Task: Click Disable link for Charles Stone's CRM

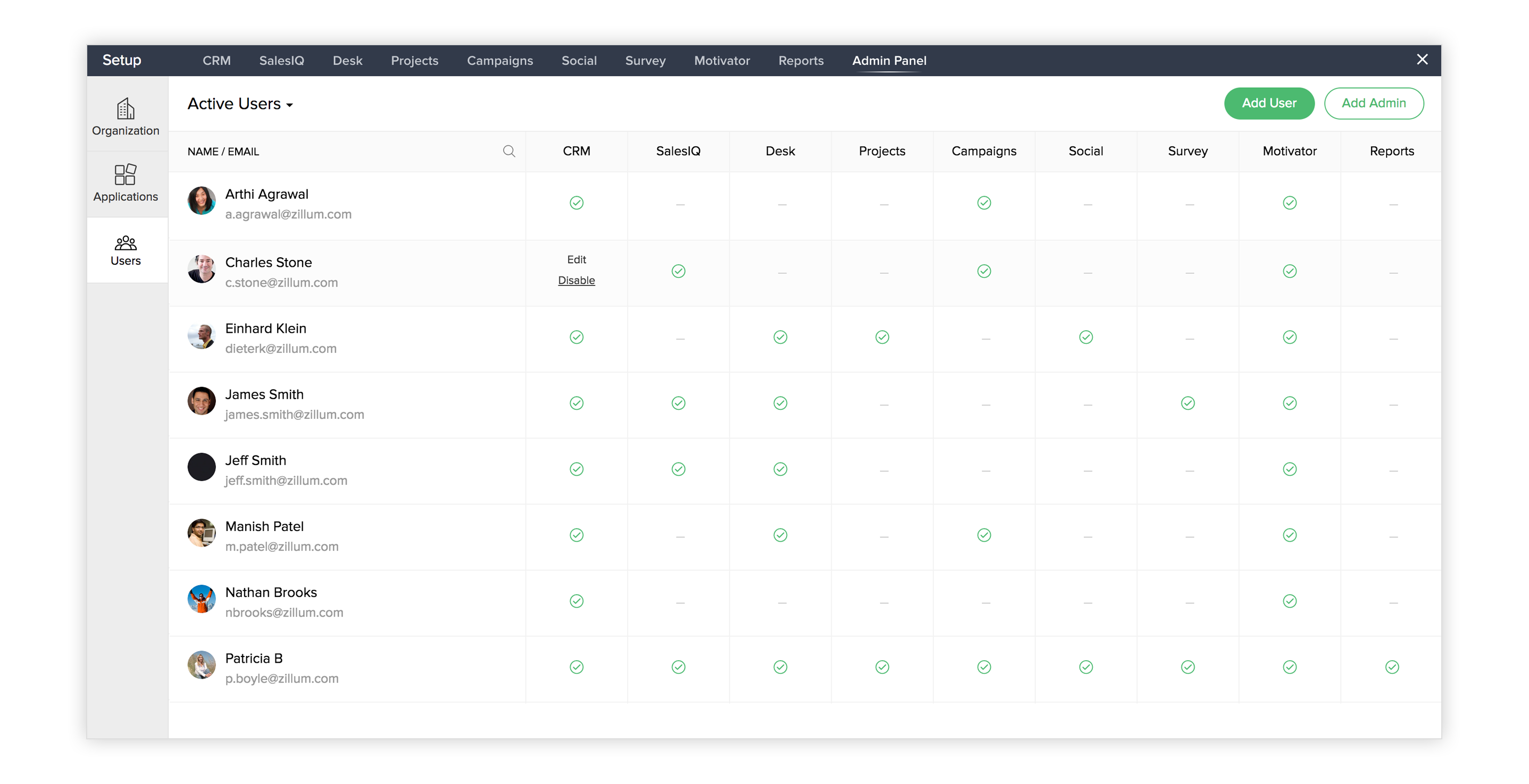Action: (x=576, y=281)
